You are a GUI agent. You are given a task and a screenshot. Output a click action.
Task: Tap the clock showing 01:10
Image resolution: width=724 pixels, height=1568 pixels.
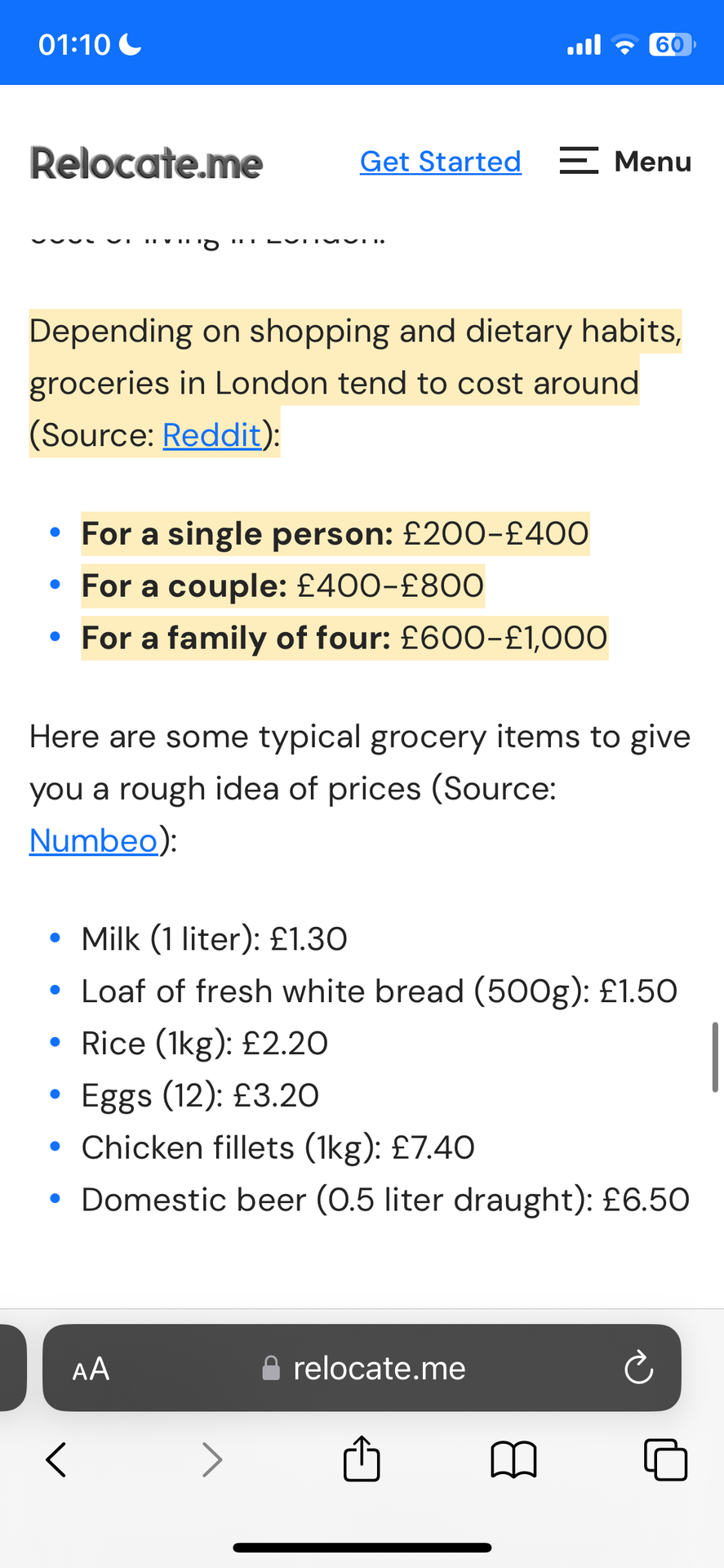[x=74, y=45]
